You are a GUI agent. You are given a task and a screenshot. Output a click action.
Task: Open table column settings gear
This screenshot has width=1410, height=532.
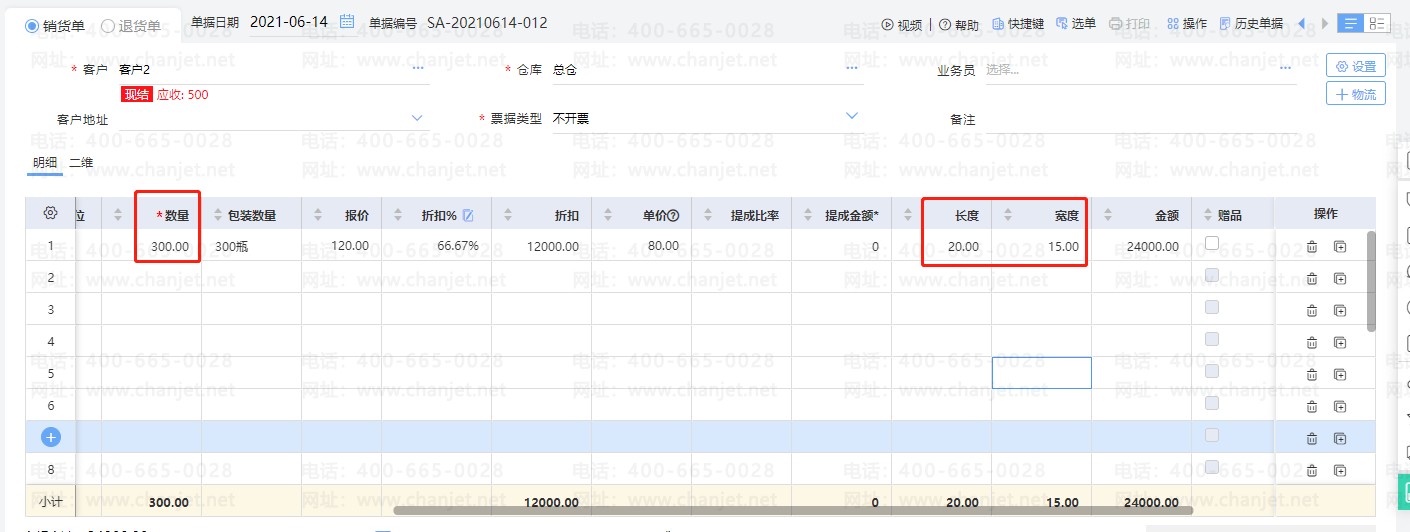[50, 213]
